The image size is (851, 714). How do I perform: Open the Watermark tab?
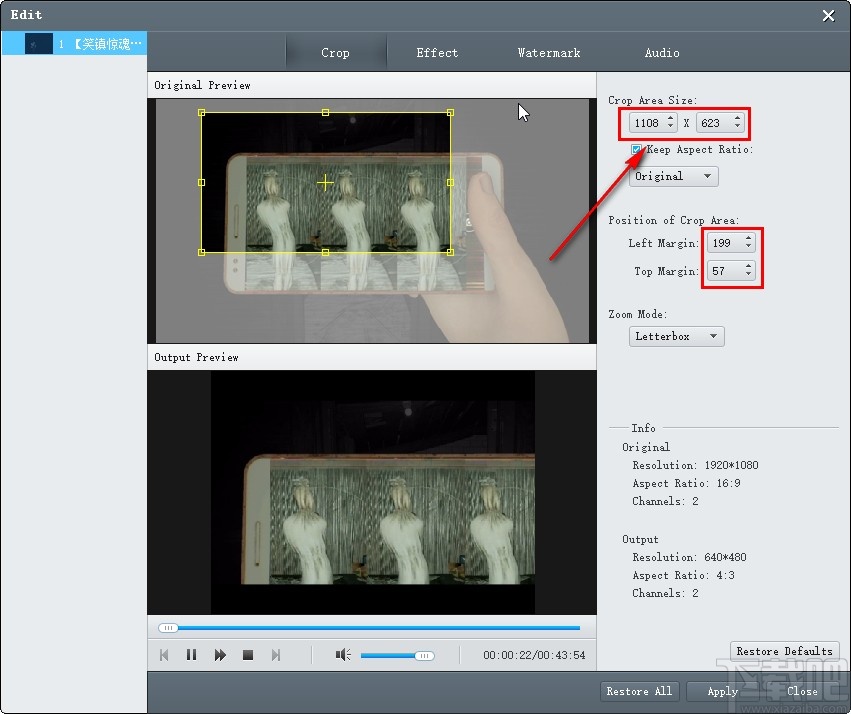pyautogui.click(x=549, y=53)
